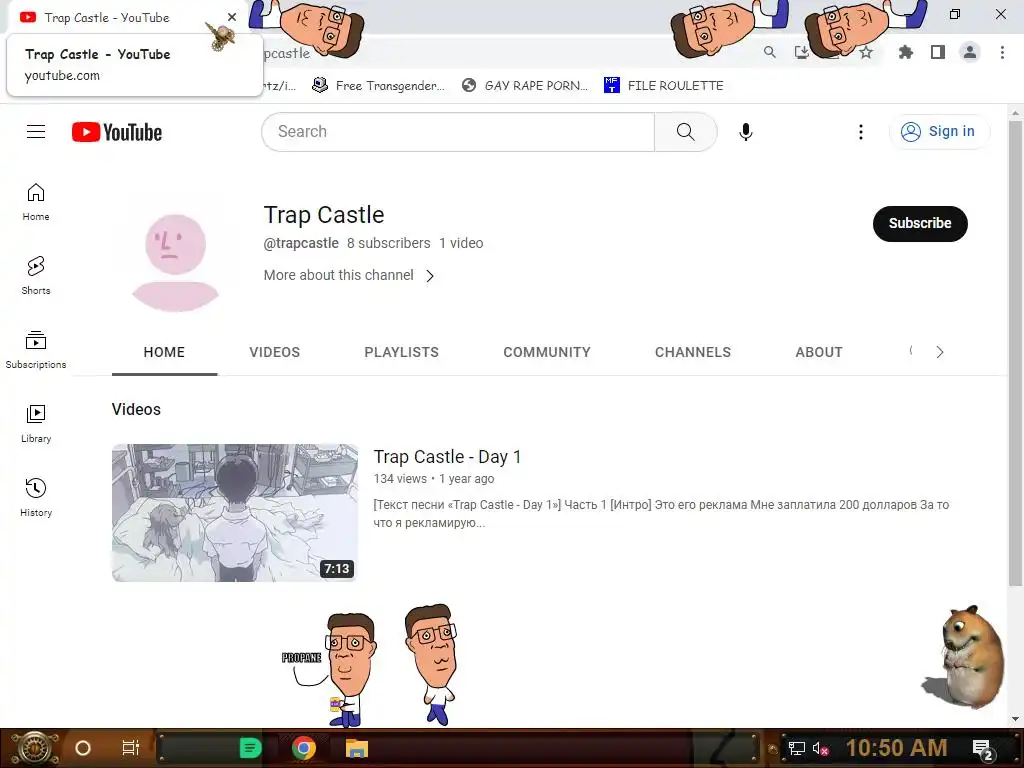Viewport: 1024px width, 768px height.
Task: Open History in the sidebar
Action: point(36,498)
